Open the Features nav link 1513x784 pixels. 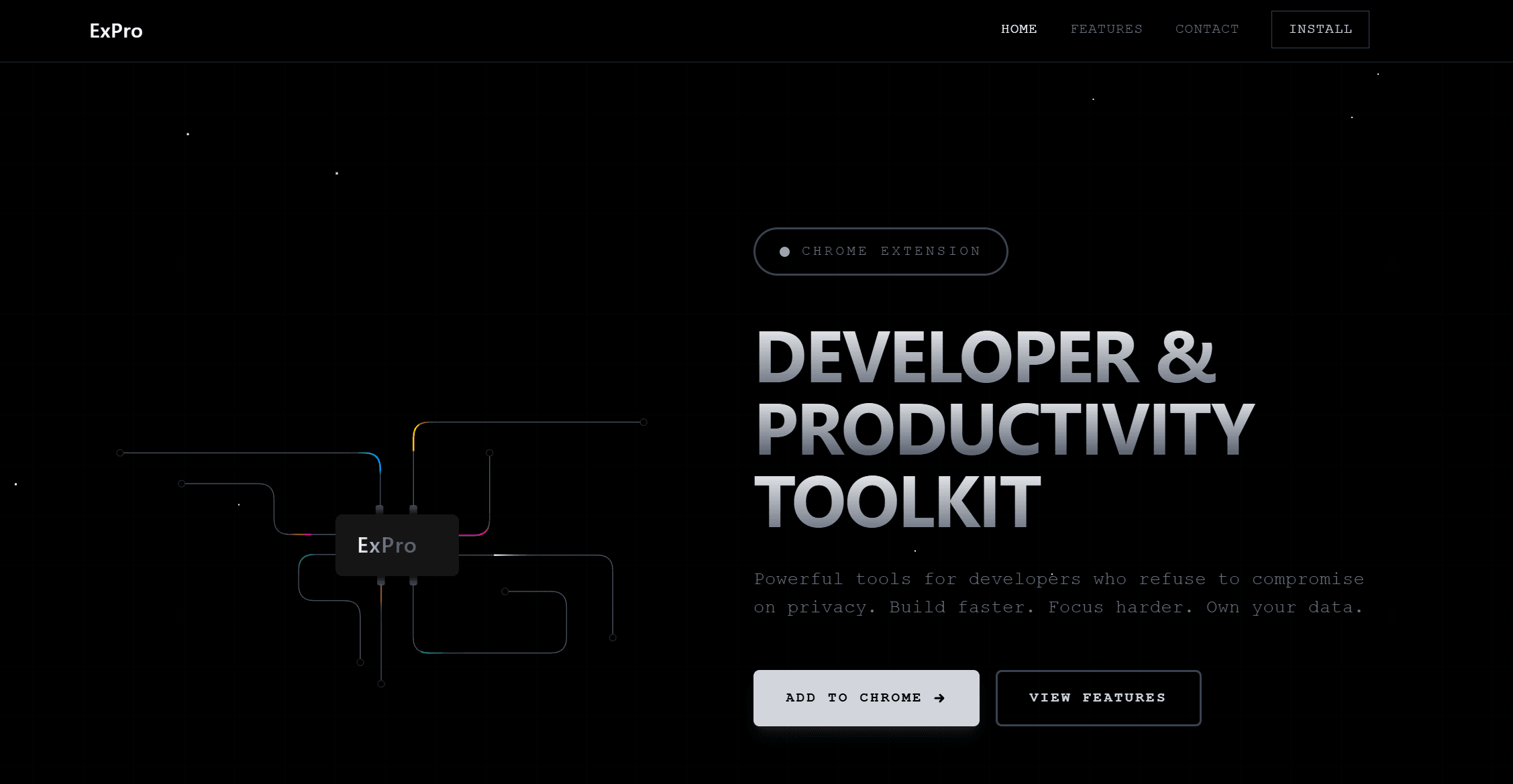click(x=1106, y=30)
